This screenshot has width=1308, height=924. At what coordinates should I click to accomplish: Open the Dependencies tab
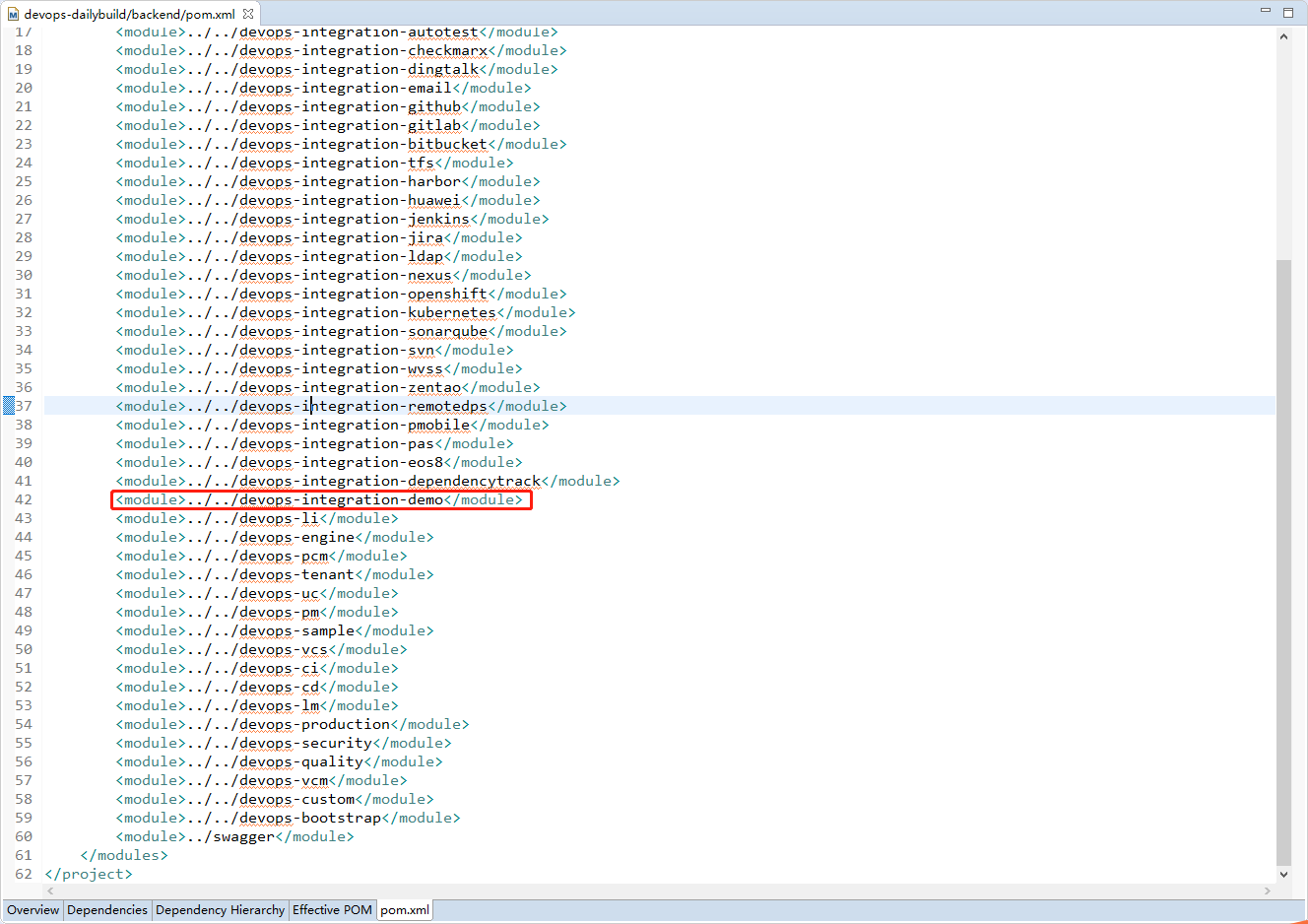[x=107, y=910]
